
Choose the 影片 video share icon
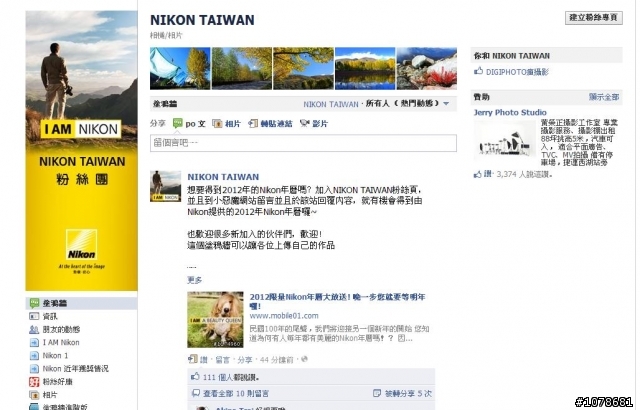(304, 123)
